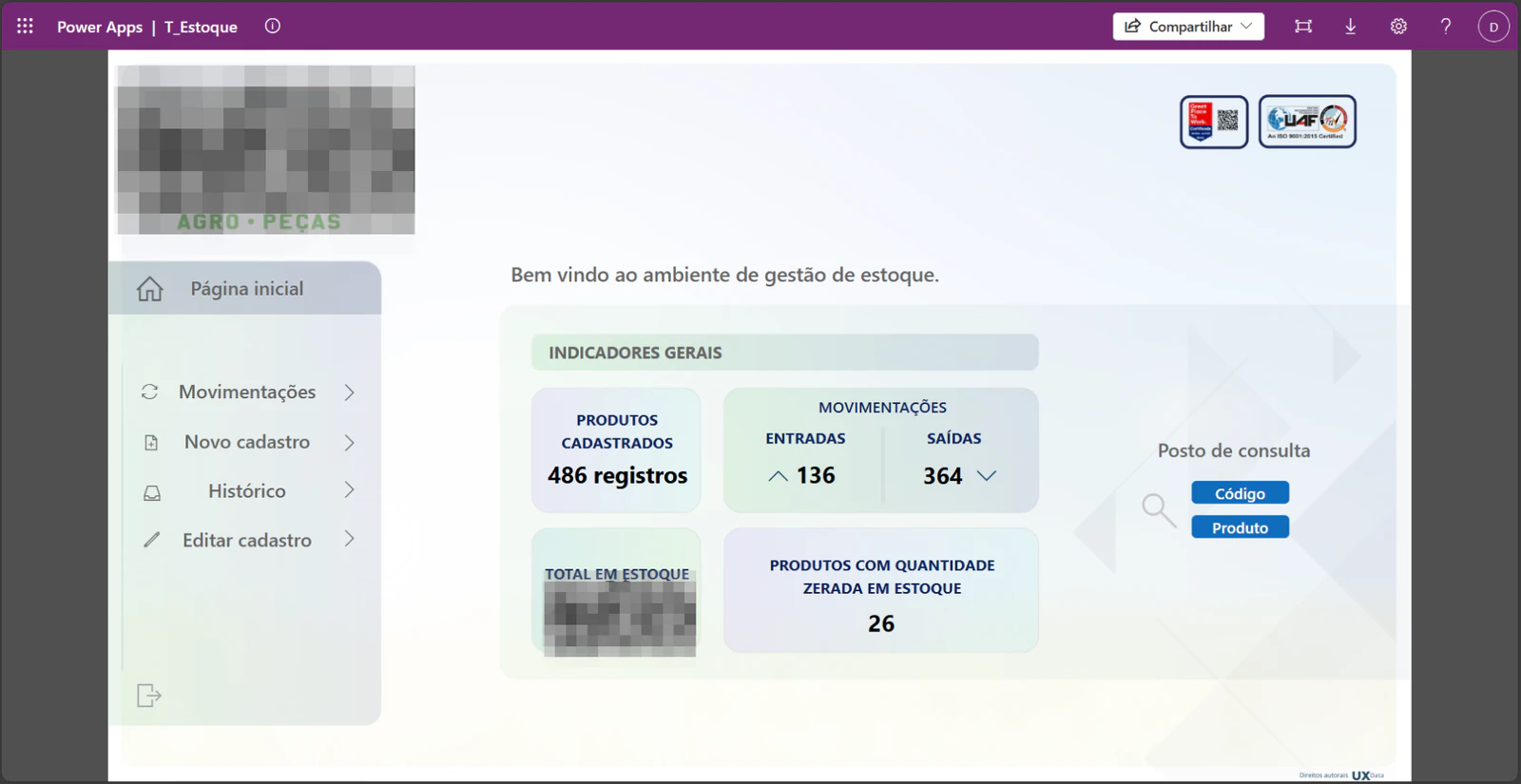
Task: Open the Novo cadastro menu item
Action: (x=247, y=442)
